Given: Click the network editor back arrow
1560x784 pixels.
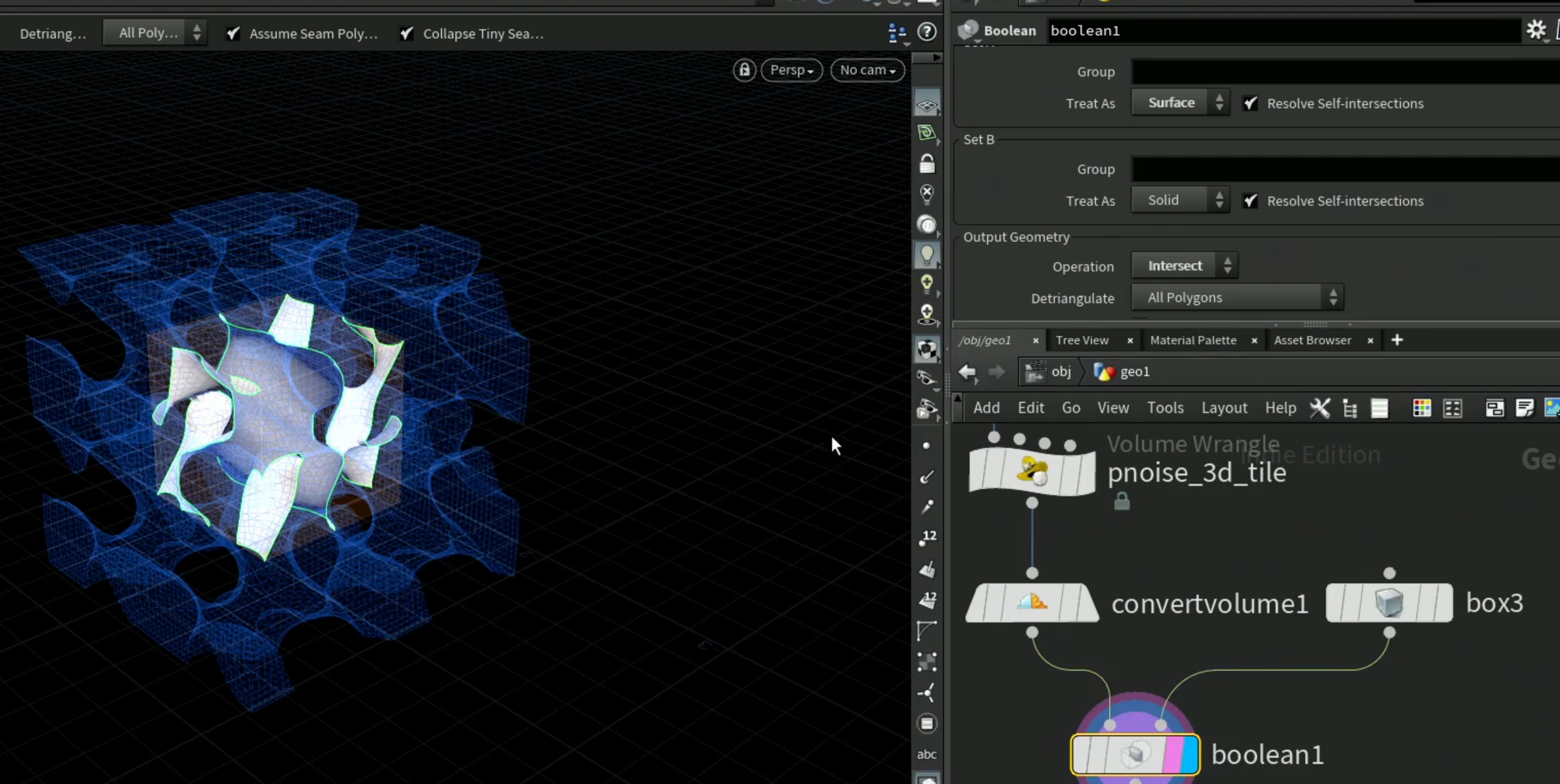Looking at the screenshot, I should click(x=967, y=371).
